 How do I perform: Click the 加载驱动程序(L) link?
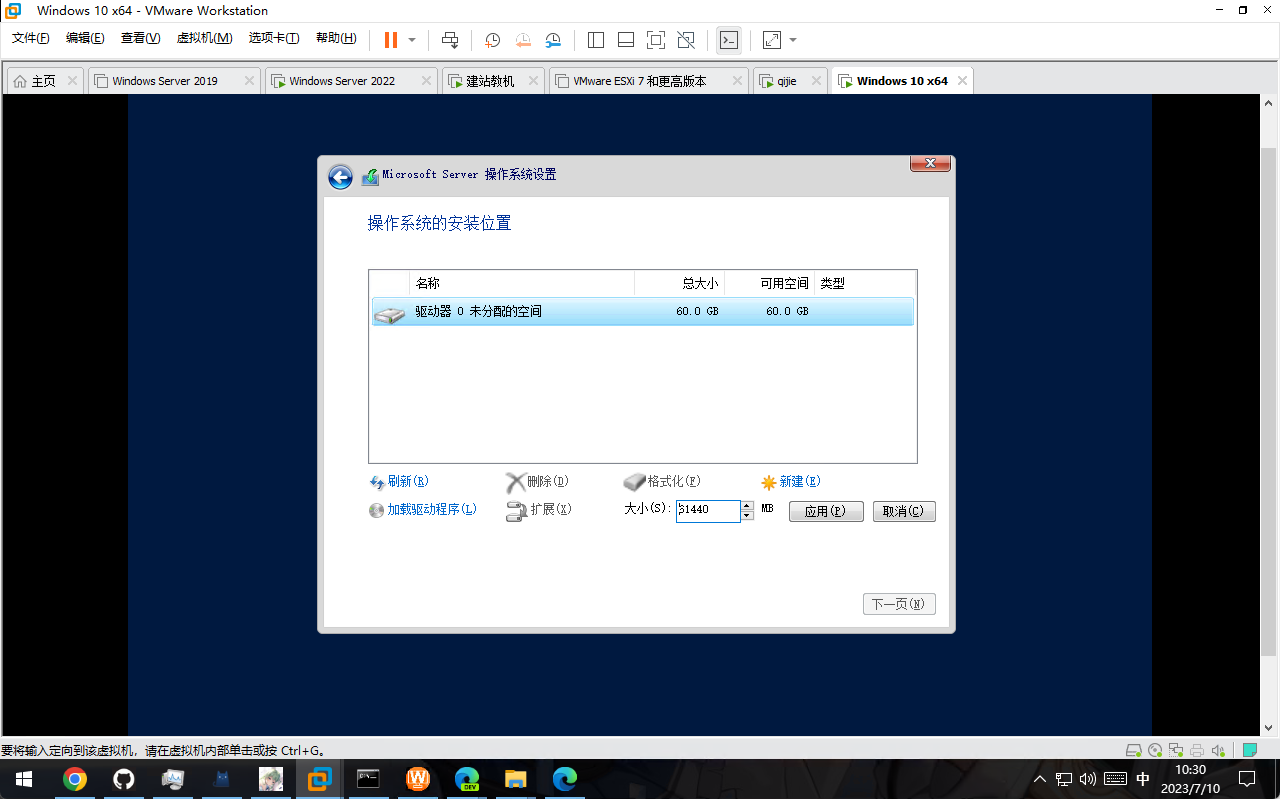423,510
